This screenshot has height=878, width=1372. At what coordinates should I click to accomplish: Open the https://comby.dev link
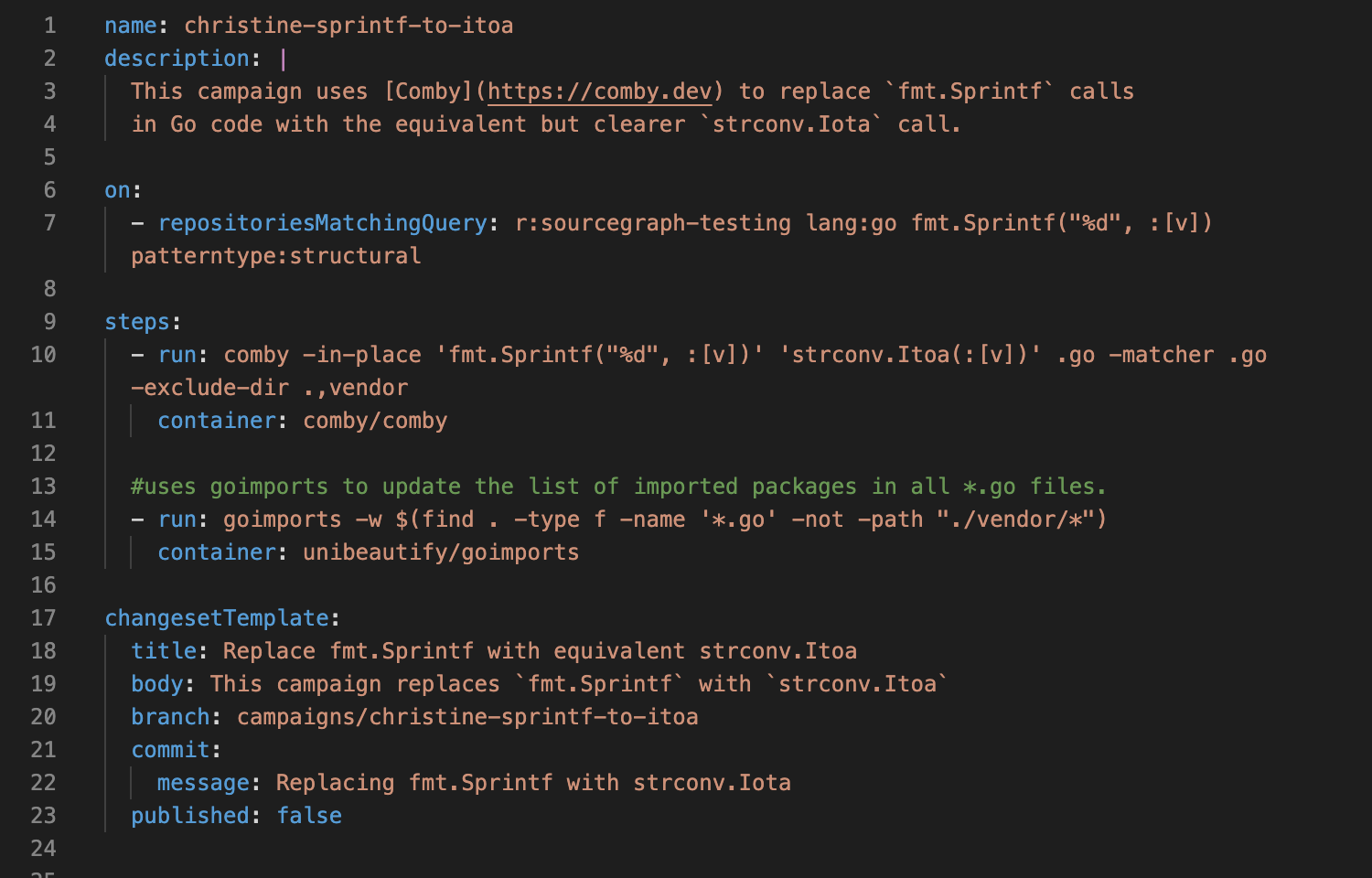(x=599, y=91)
